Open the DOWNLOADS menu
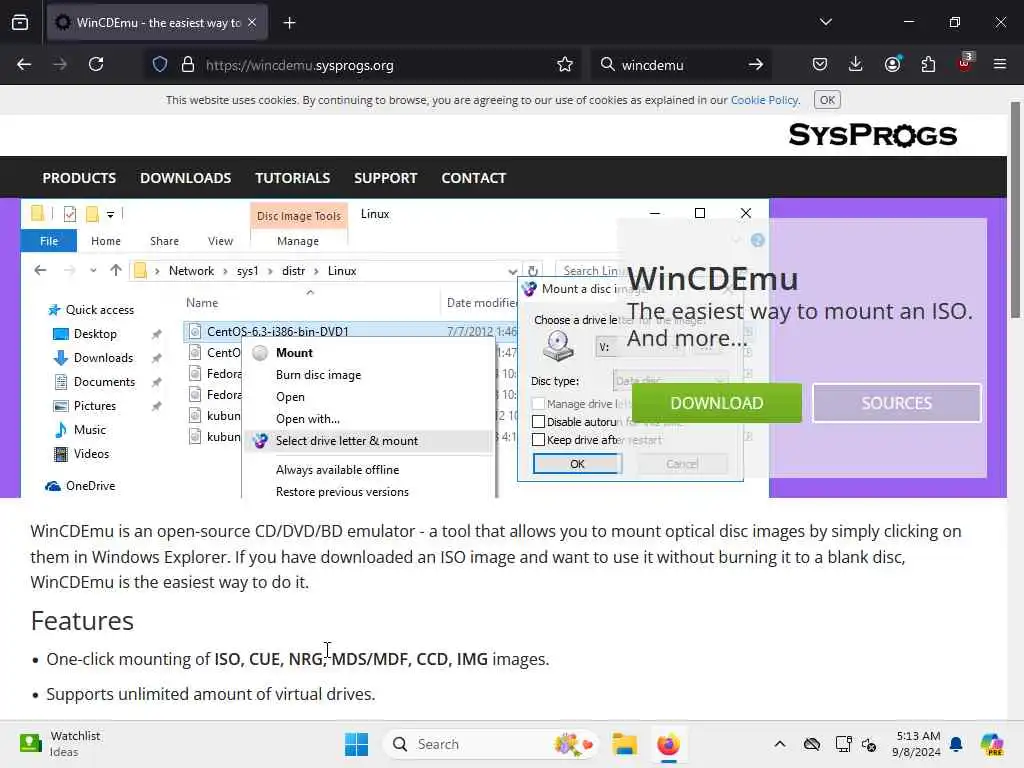 coord(185,178)
